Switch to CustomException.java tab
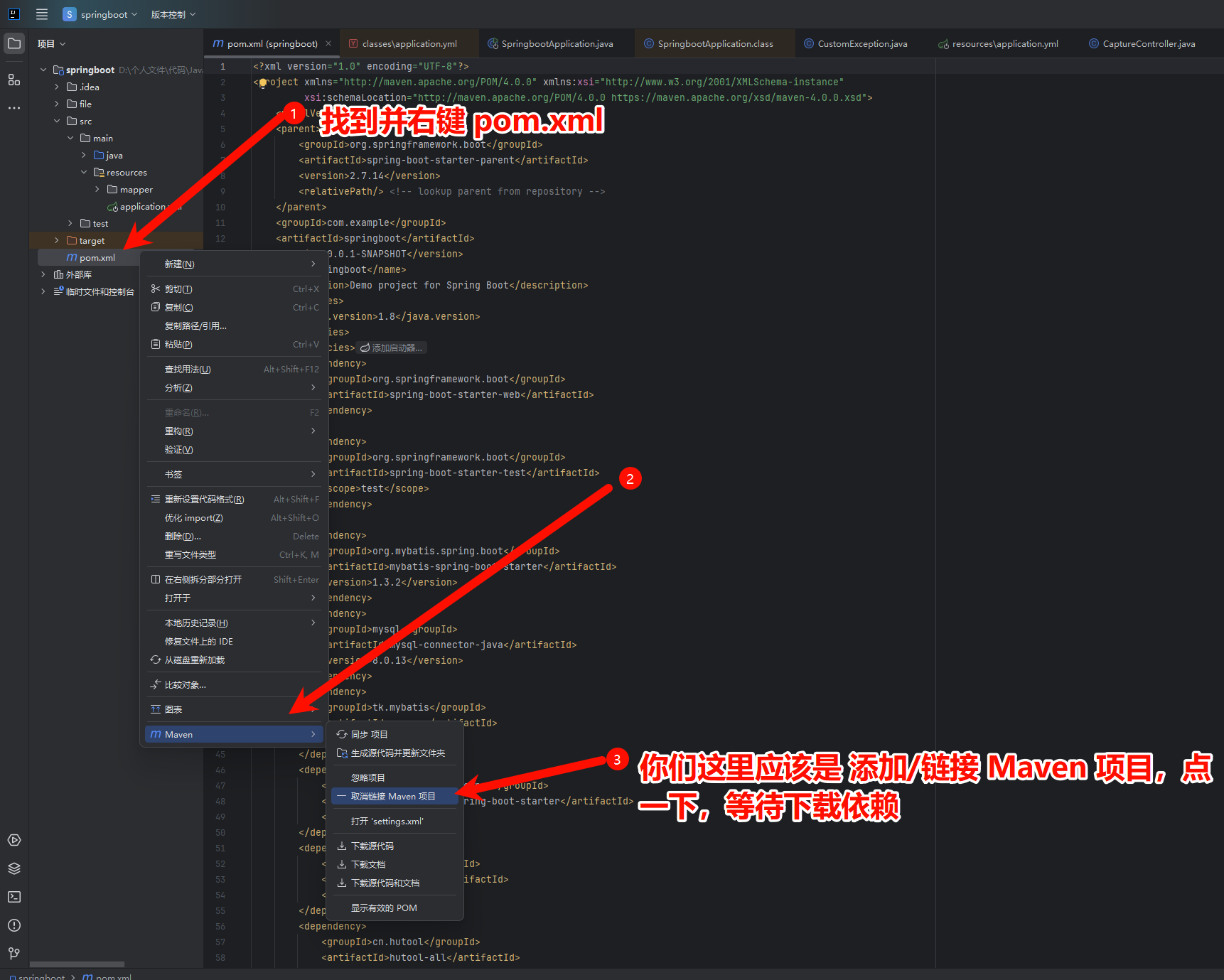This screenshot has width=1224, height=980. [861, 43]
